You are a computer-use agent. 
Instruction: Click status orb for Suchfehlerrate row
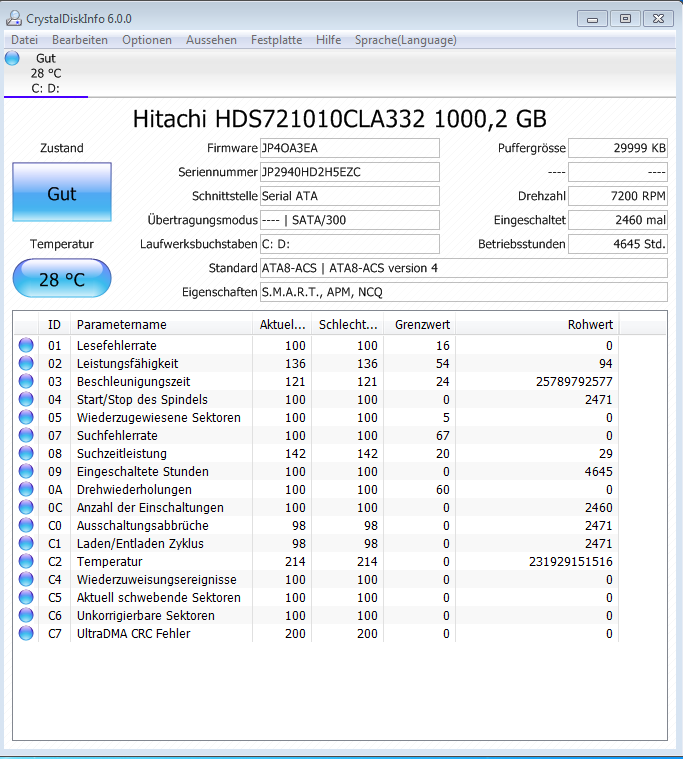[26, 435]
